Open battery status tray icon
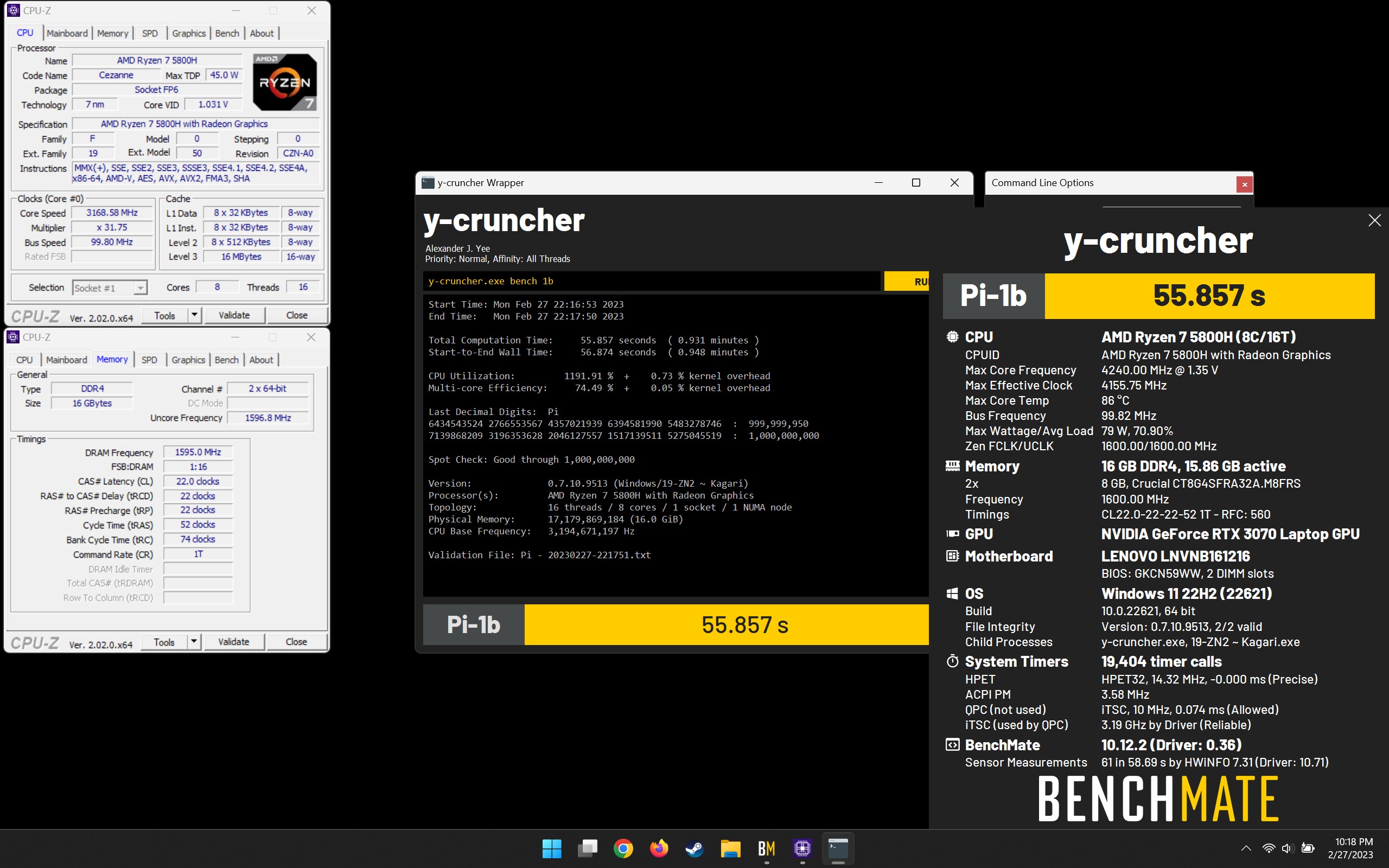 [1308, 848]
